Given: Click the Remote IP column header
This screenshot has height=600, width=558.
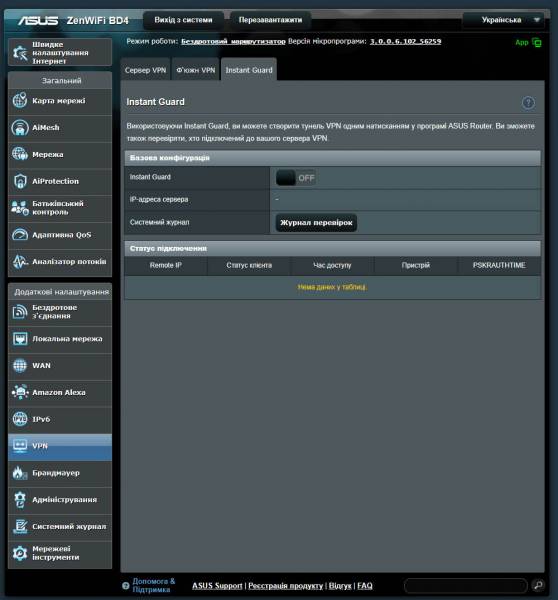Looking at the screenshot, I should point(166,265).
